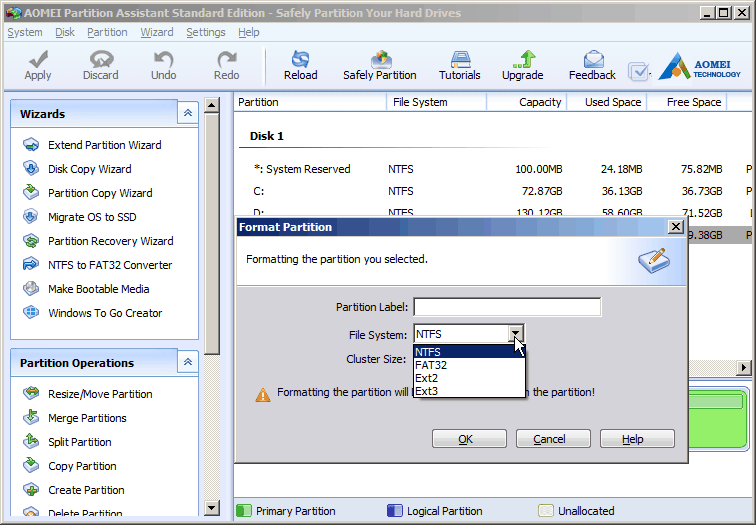756x525 pixels.
Task: Click the Migrate OS to SSD link
Action: click(92, 217)
